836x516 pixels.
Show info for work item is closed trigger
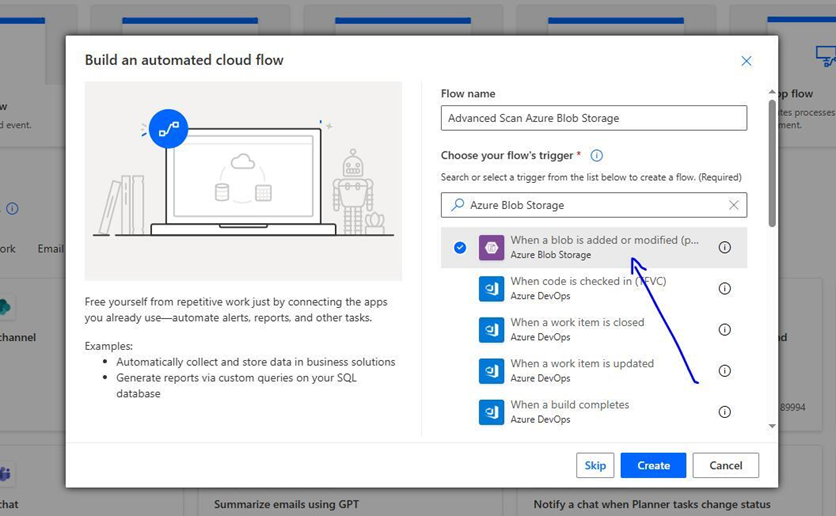(x=724, y=329)
